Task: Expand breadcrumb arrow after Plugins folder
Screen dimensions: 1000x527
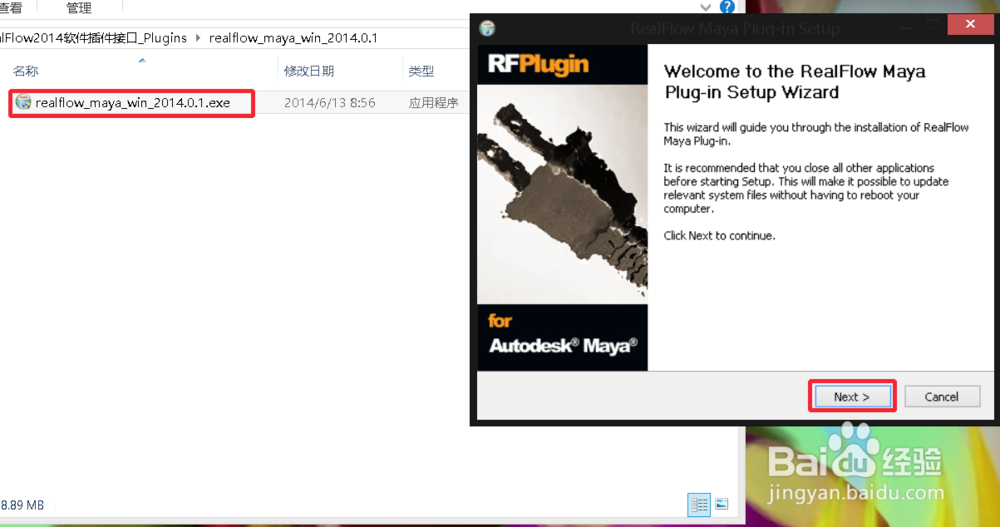Action: coord(198,38)
